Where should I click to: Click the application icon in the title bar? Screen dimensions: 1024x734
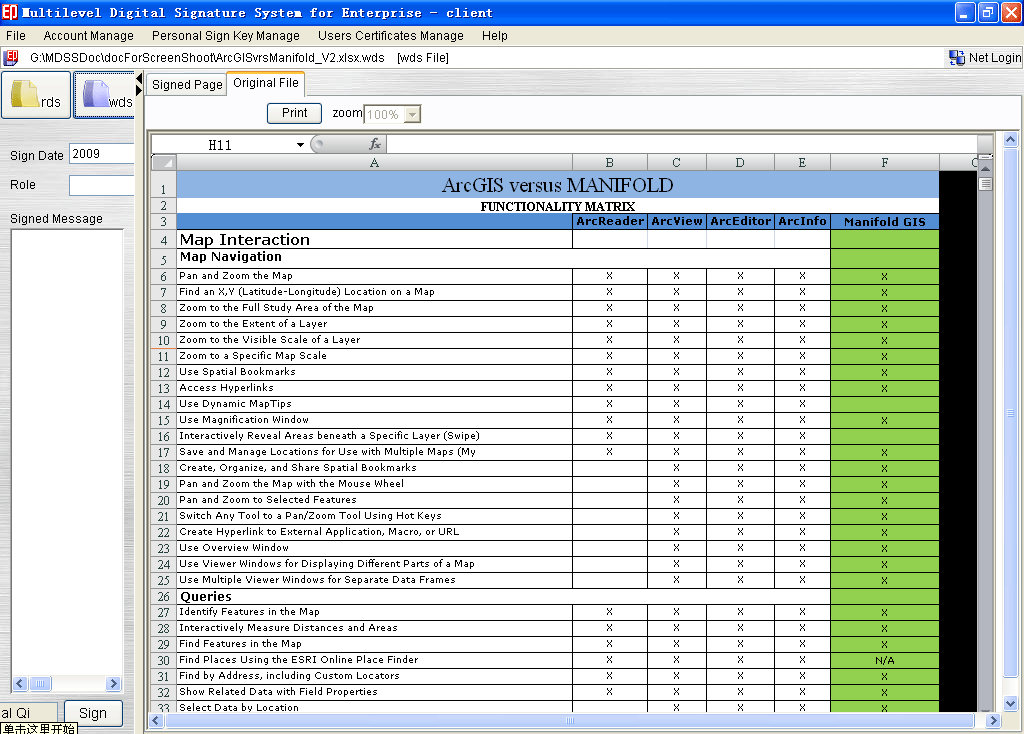pos(10,12)
